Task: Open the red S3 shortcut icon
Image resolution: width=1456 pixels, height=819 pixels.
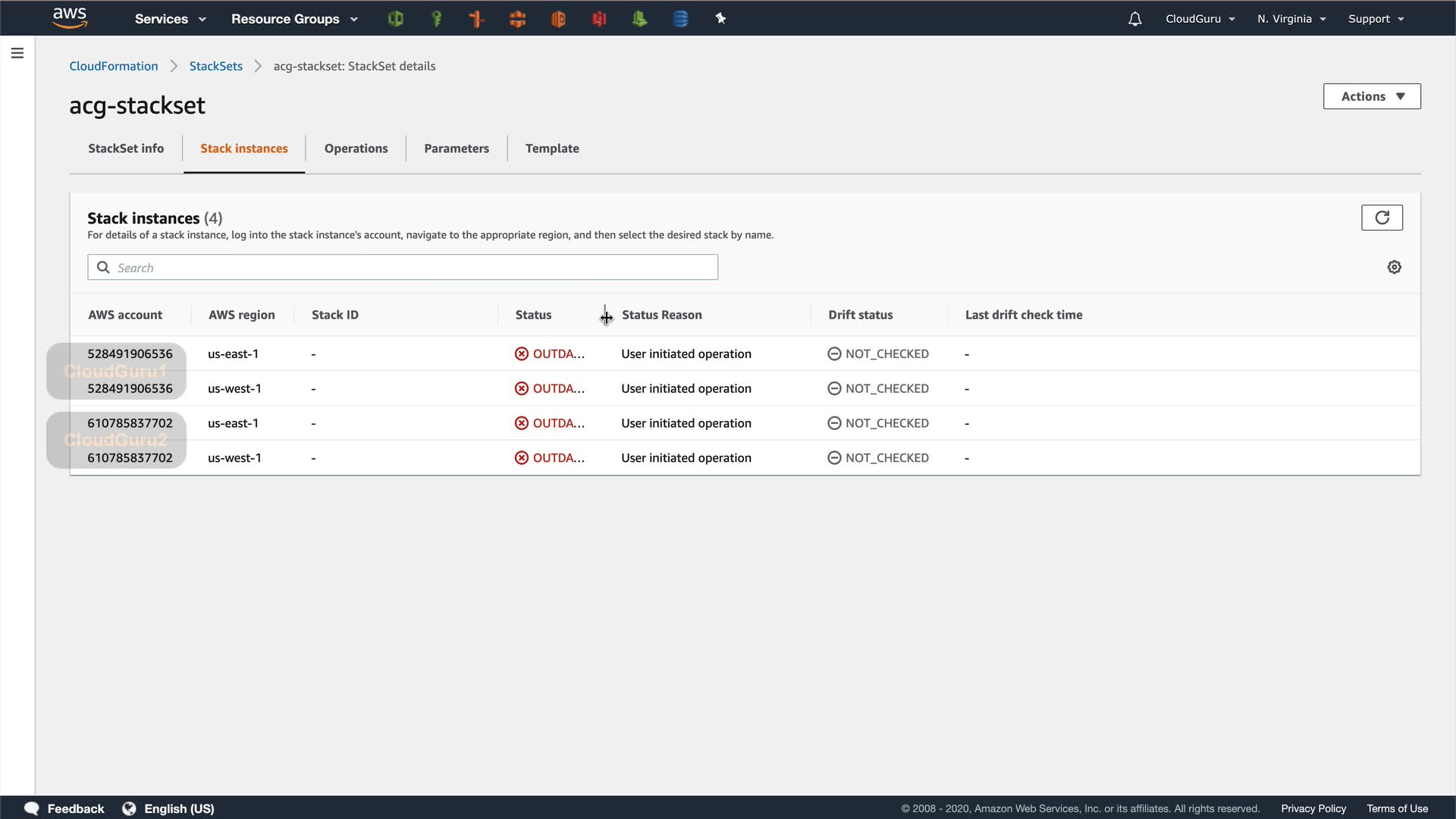Action: [x=599, y=19]
